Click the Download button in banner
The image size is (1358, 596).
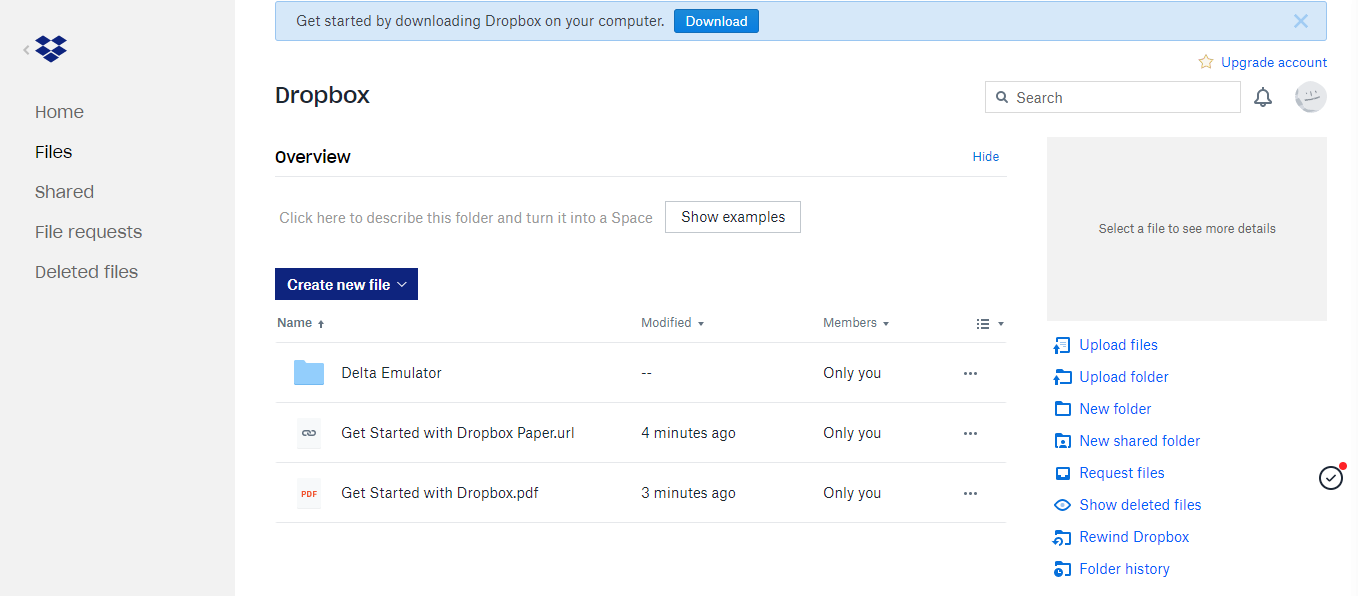(716, 21)
